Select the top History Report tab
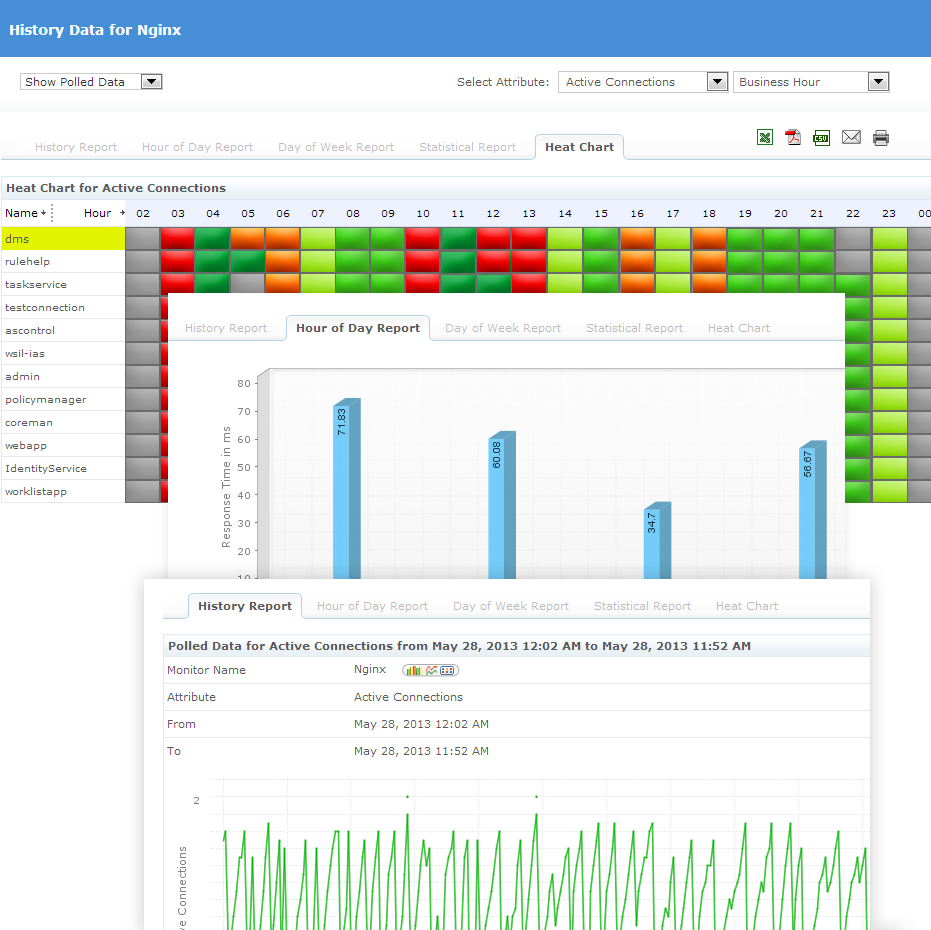 click(76, 147)
